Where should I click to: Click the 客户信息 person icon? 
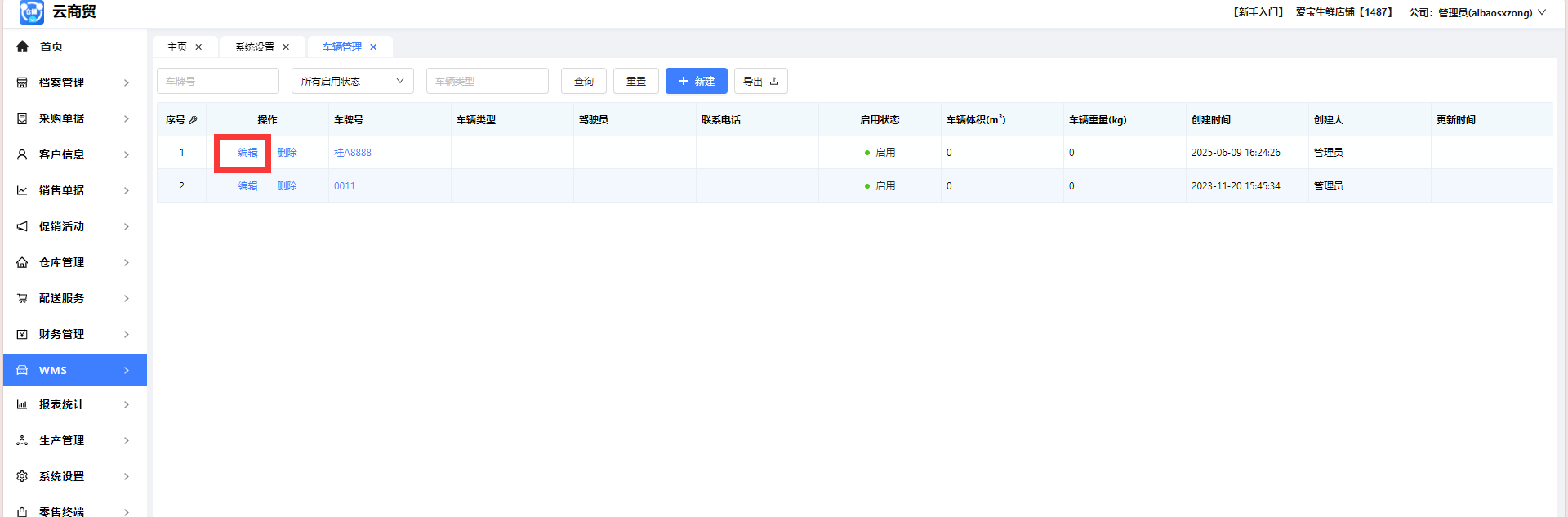[x=22, y=154]
